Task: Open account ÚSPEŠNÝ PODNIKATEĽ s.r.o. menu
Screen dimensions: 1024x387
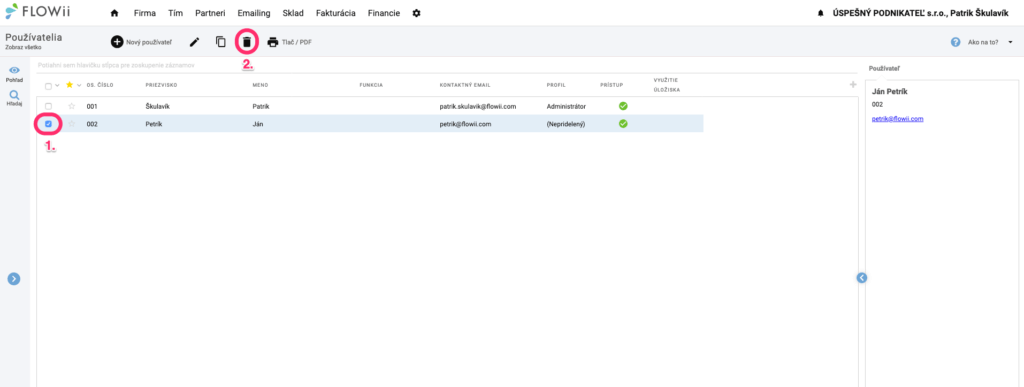Action: coord(920,13)
